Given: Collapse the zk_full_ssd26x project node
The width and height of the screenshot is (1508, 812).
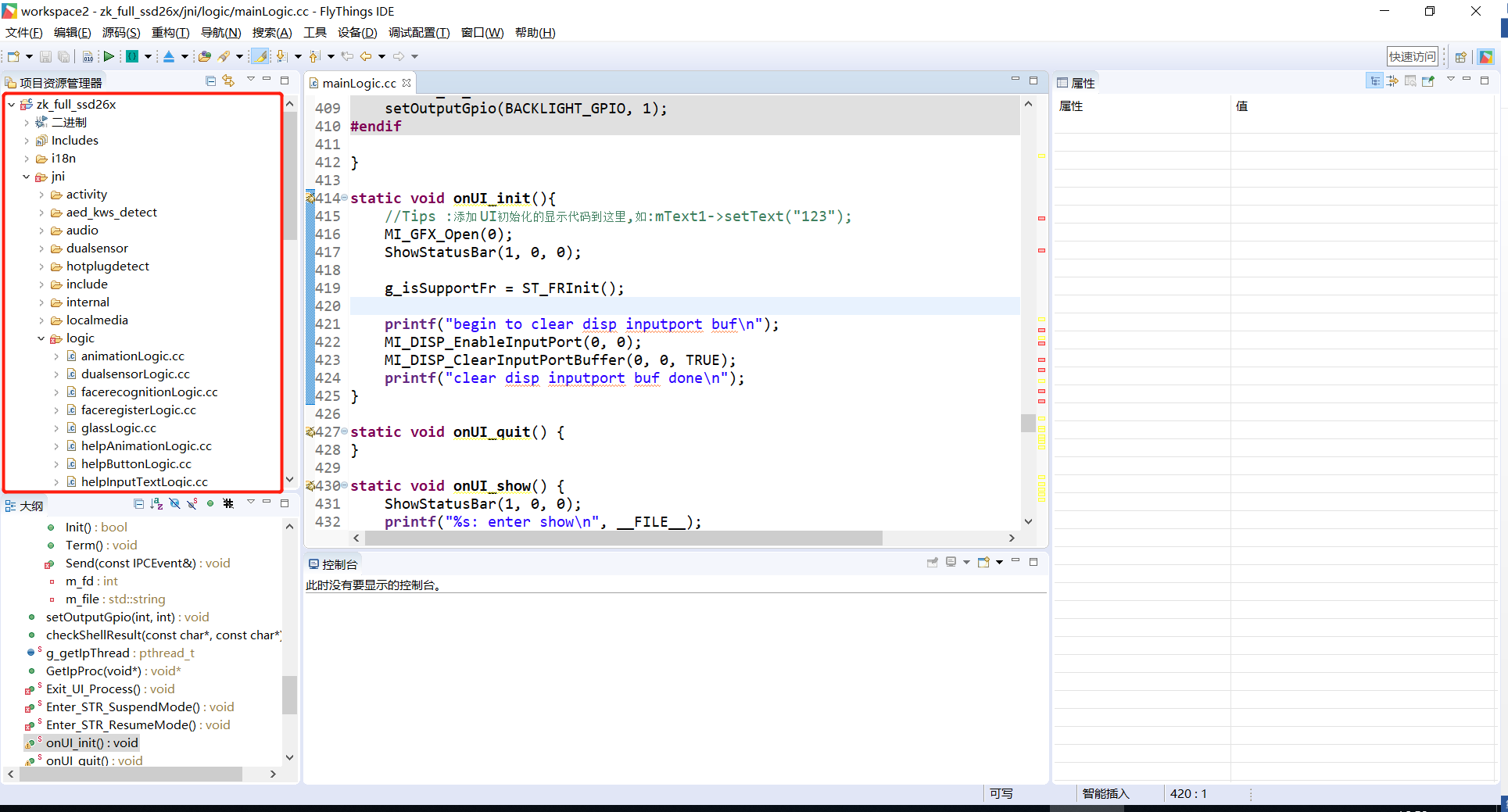Looking at the screenshot, I should (12, 104).
